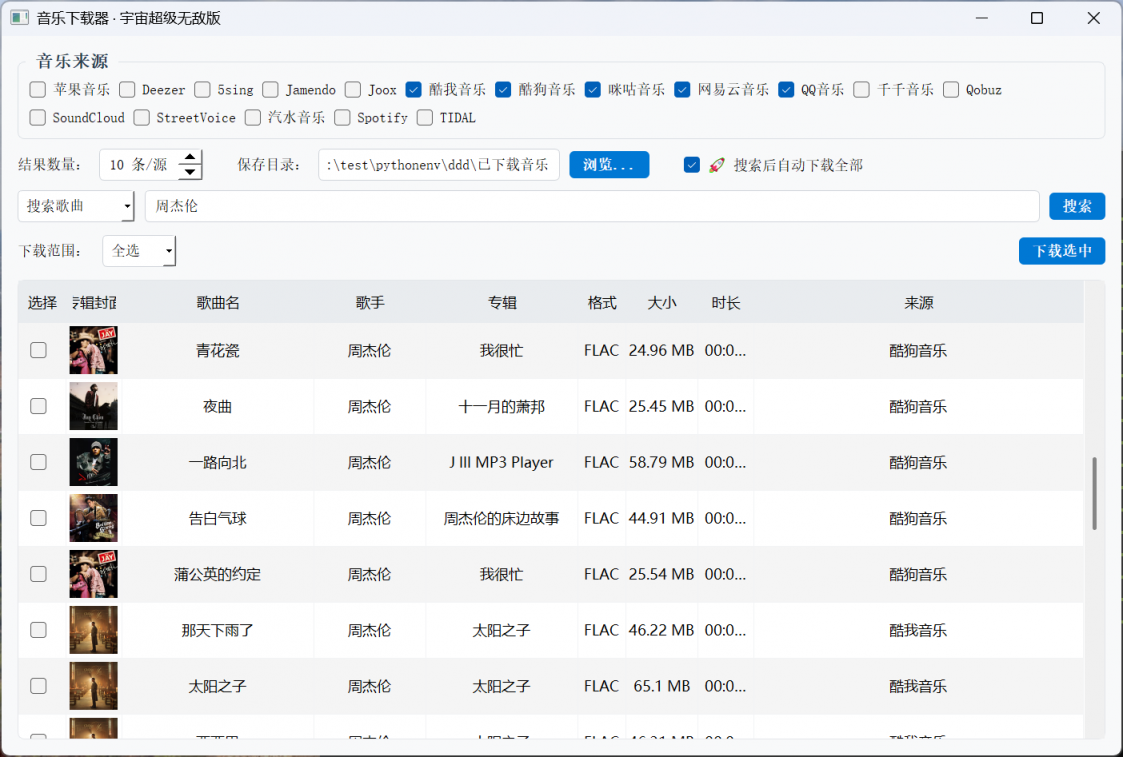
Task: Click the results list vertical scrollbar
Action: (1095, 494)
